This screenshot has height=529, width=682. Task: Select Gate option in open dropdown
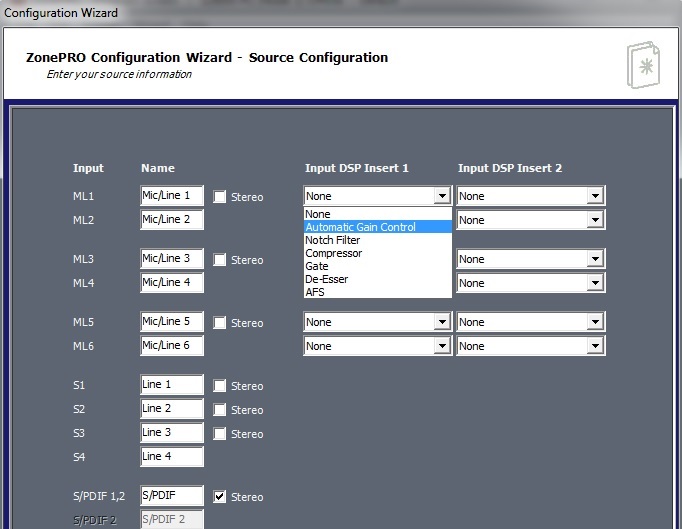tap(317, 266)
